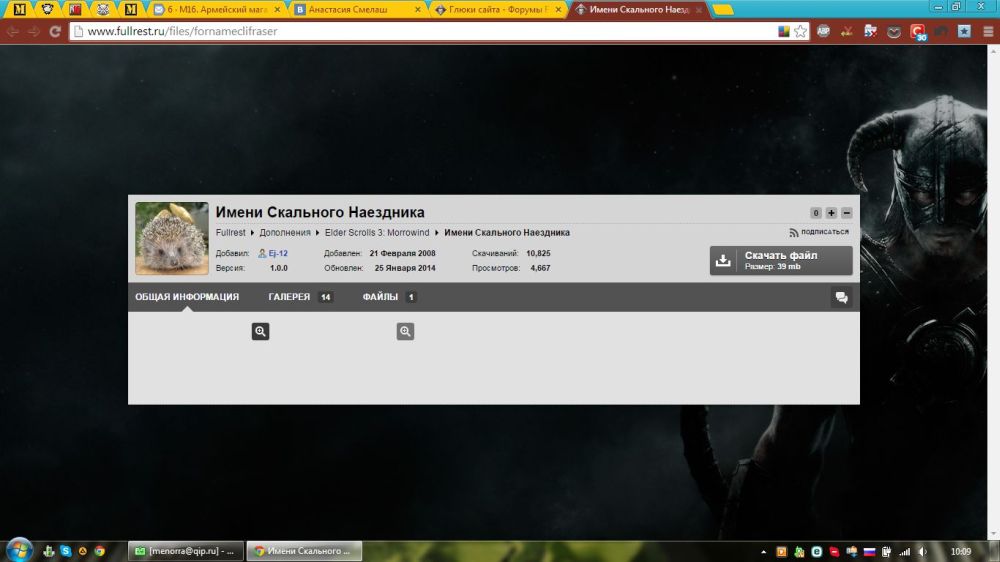The height and width of the screenshot is (562, 1000).
Task: Click the first pinned M tab
Action: 20,10
